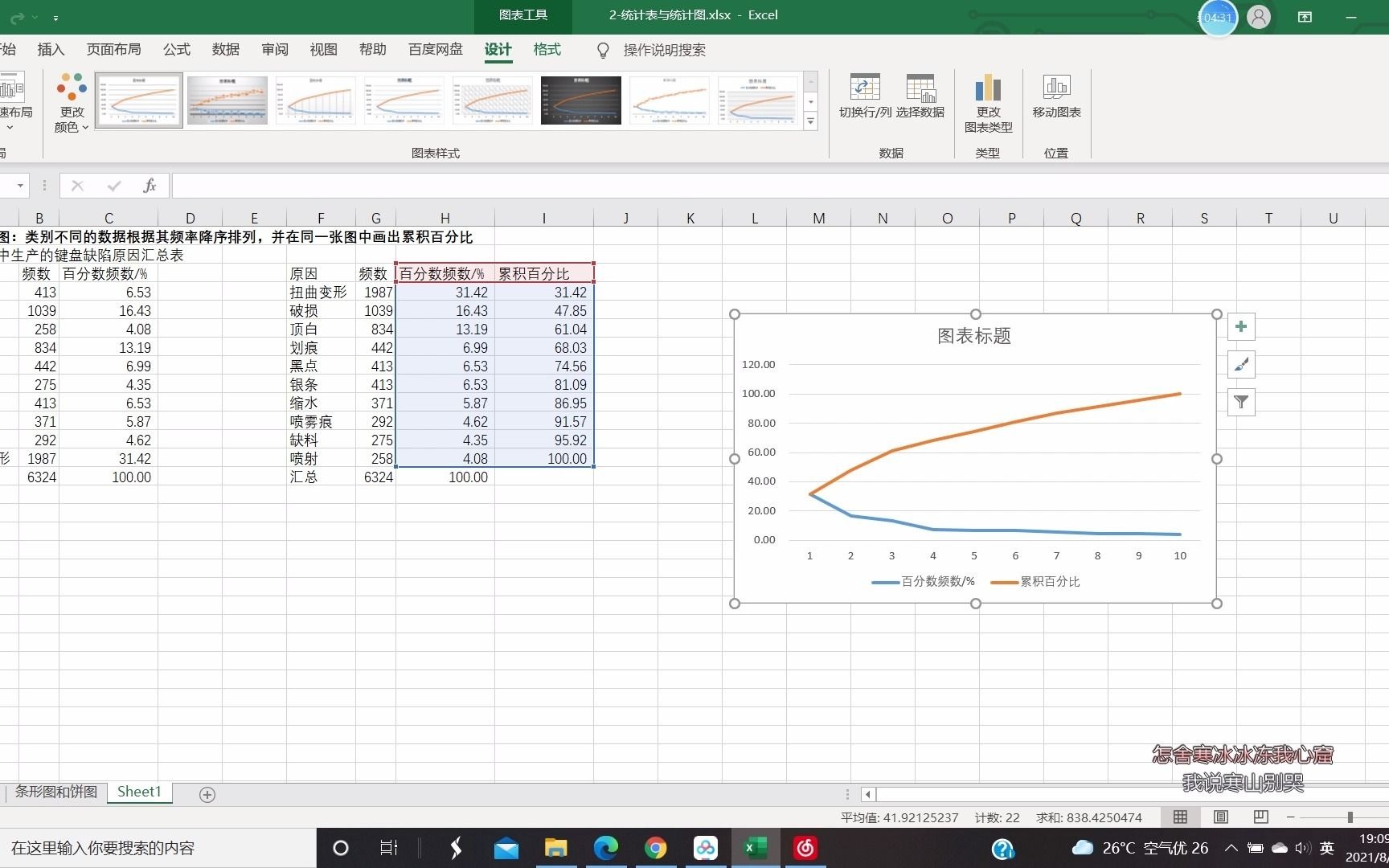Open the 条形图和饼图 sheet tab

[x=55, y=792]
